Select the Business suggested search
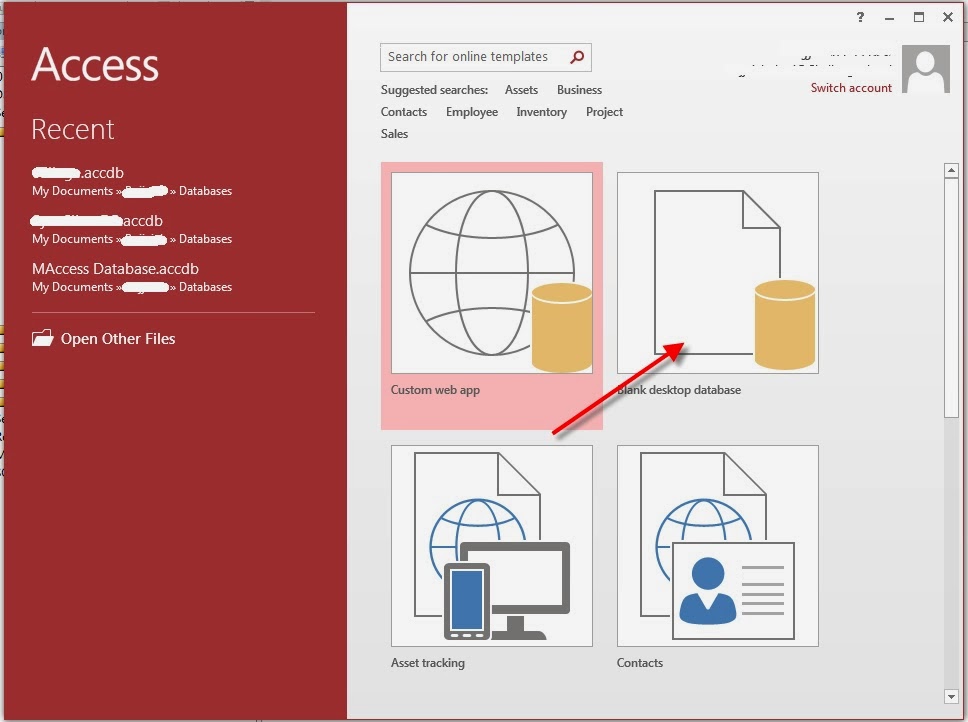 (579, 89)
